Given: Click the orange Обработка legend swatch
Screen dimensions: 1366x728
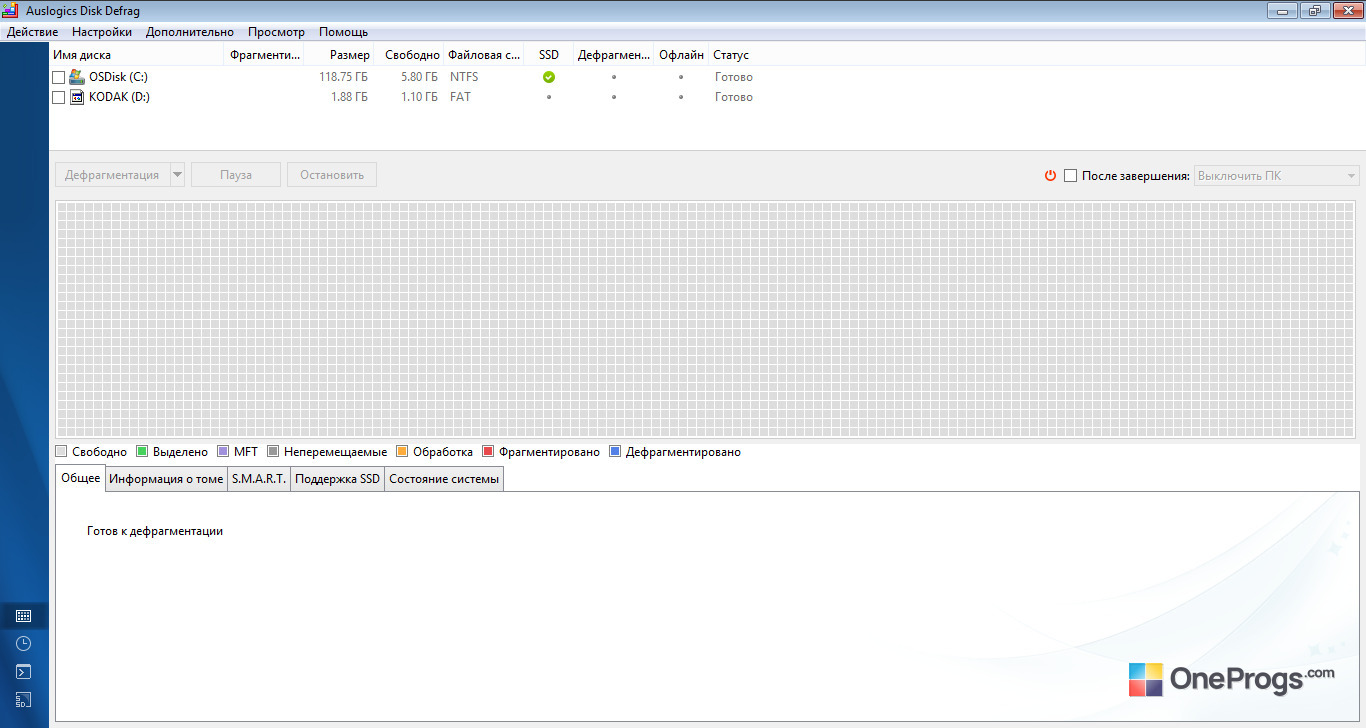Looking at the screenshot, I should click(x=402, y=451).
